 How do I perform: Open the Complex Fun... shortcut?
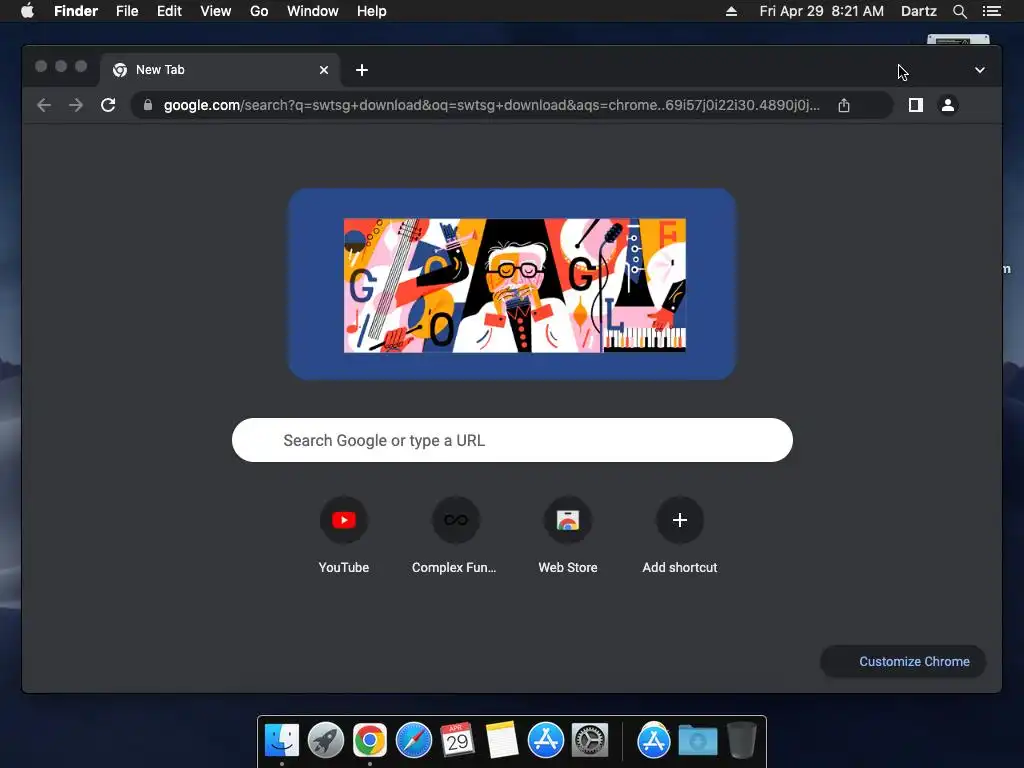click(455, 536)
